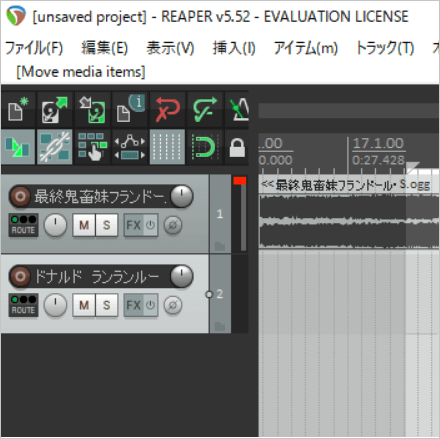Click the green Redo arrow icon

click(205, 110)
